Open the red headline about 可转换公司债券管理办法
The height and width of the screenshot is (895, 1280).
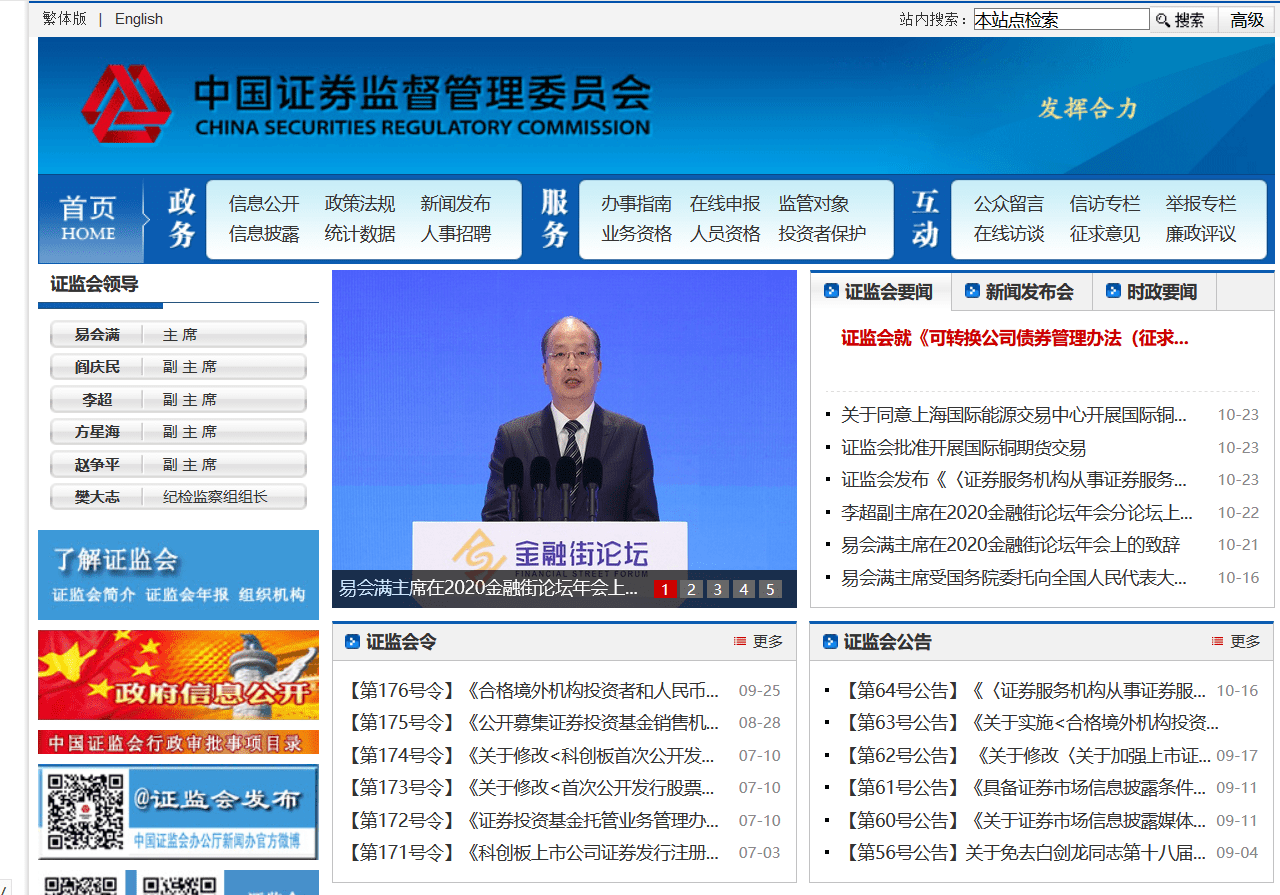[x=1015, y=338]
